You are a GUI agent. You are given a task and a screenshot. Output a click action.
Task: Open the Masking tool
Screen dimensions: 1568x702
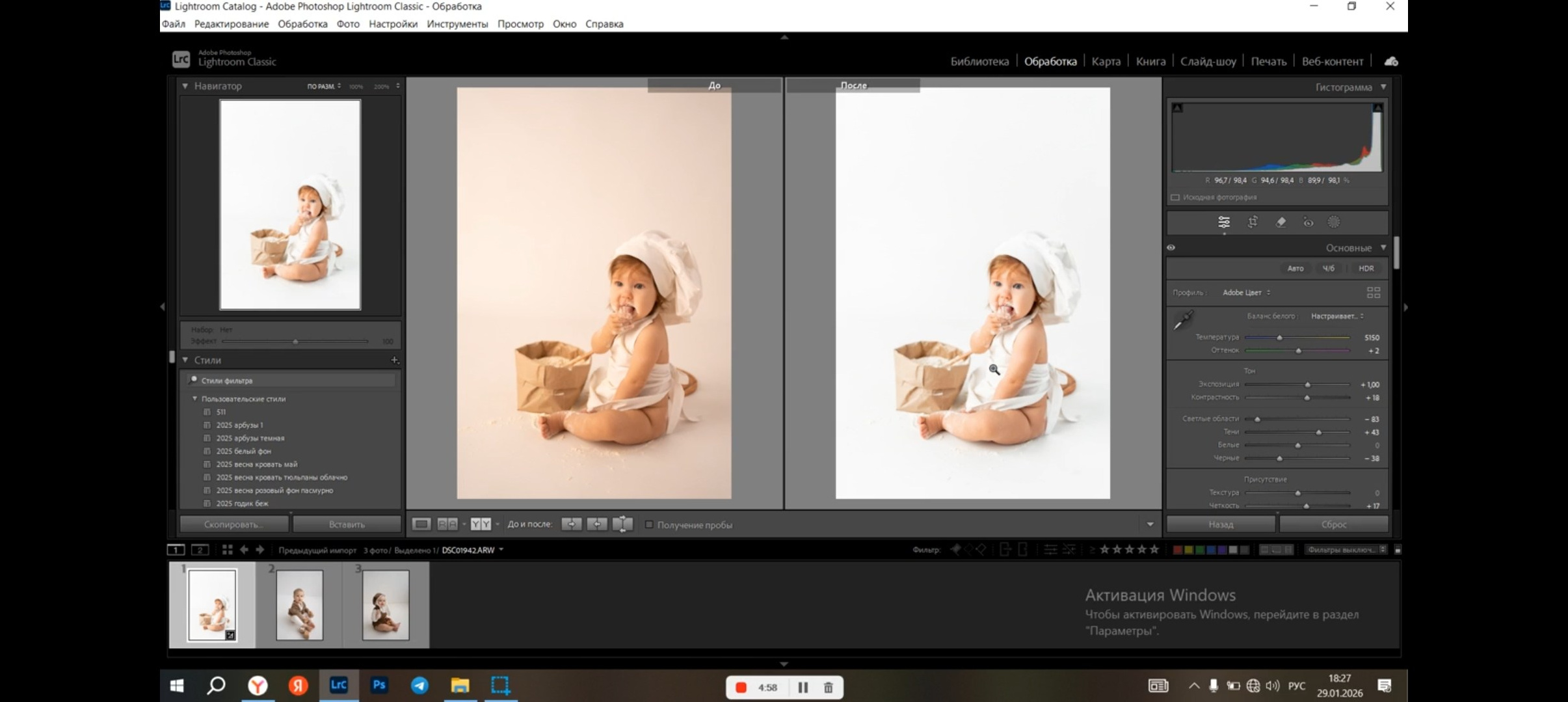coord(1334,223)
